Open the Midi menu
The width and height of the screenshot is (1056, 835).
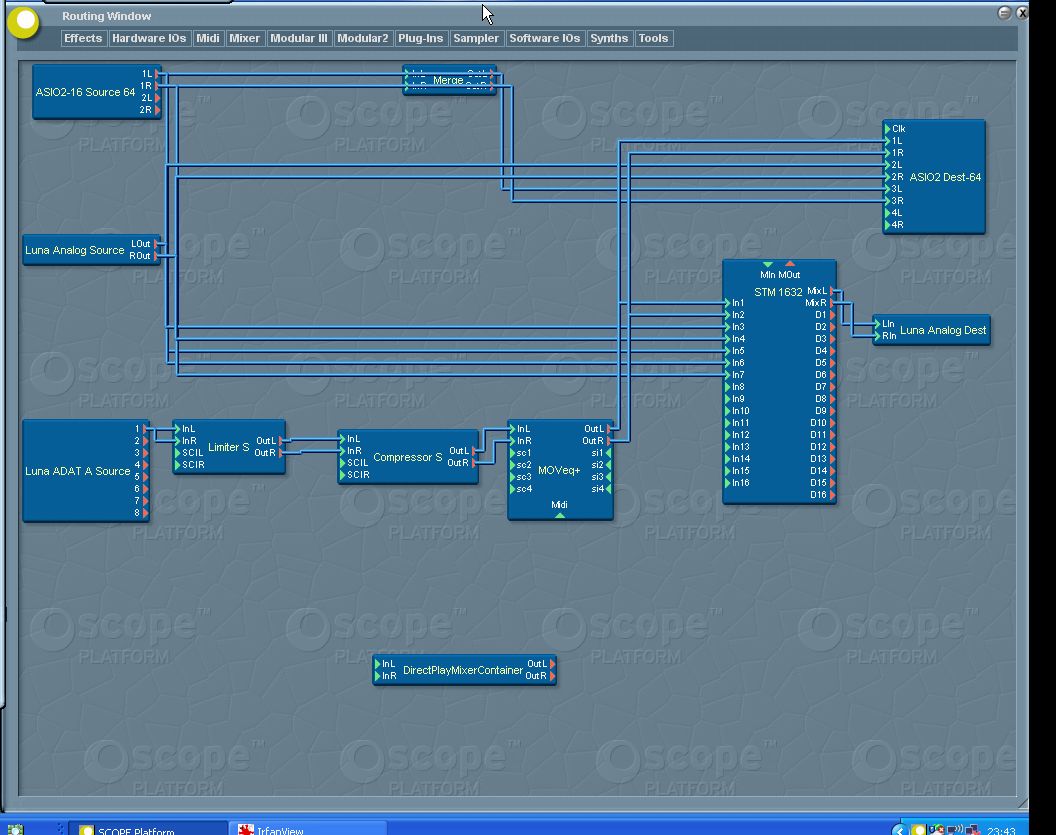(207, 38)
